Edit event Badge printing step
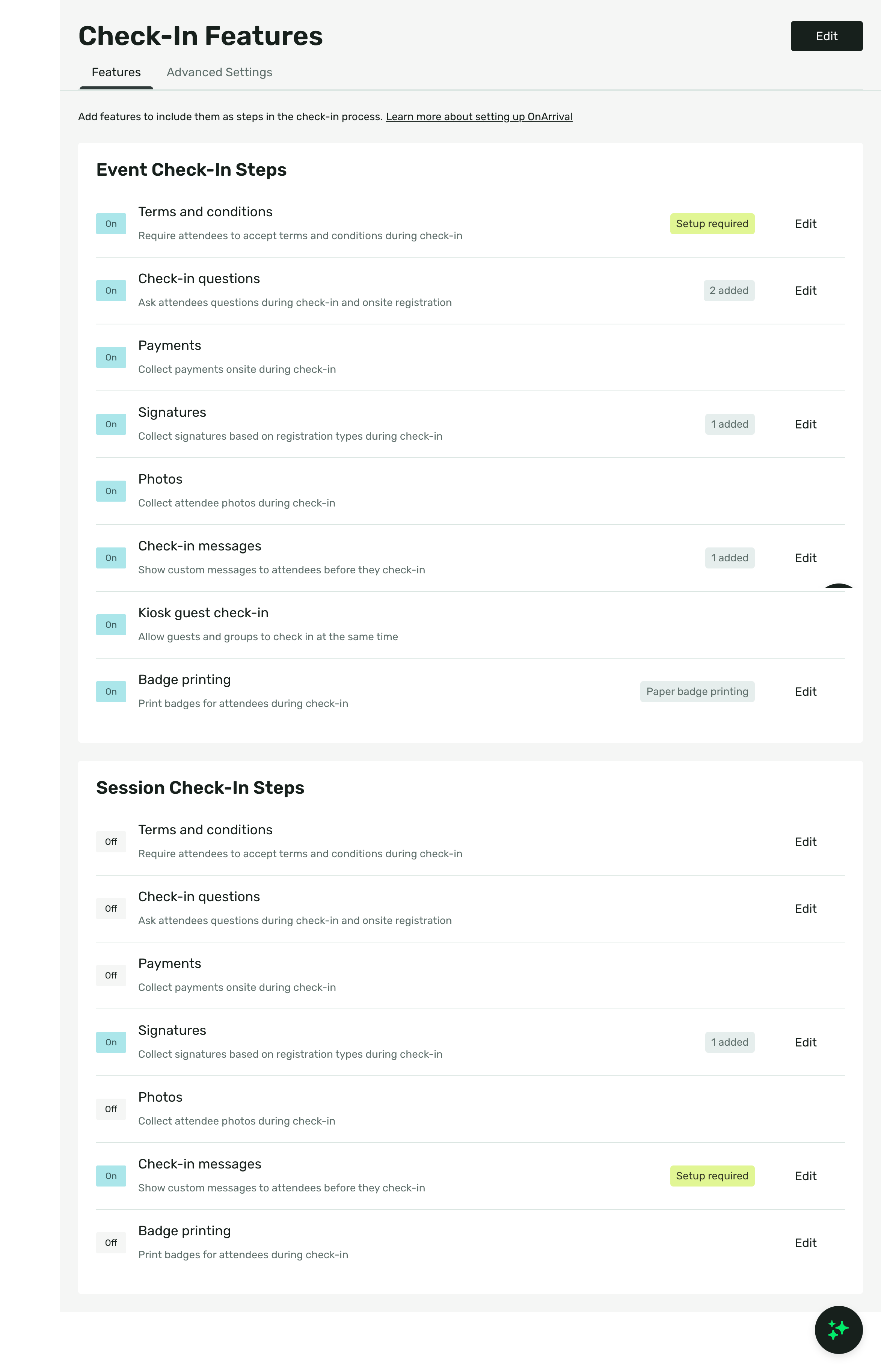Viewport: 881px width, 1372px height. click(806, 691)
